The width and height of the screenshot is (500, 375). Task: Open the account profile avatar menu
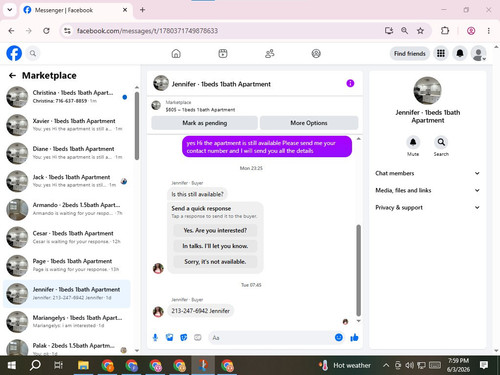pyautogui.click(x=478, y=53)
